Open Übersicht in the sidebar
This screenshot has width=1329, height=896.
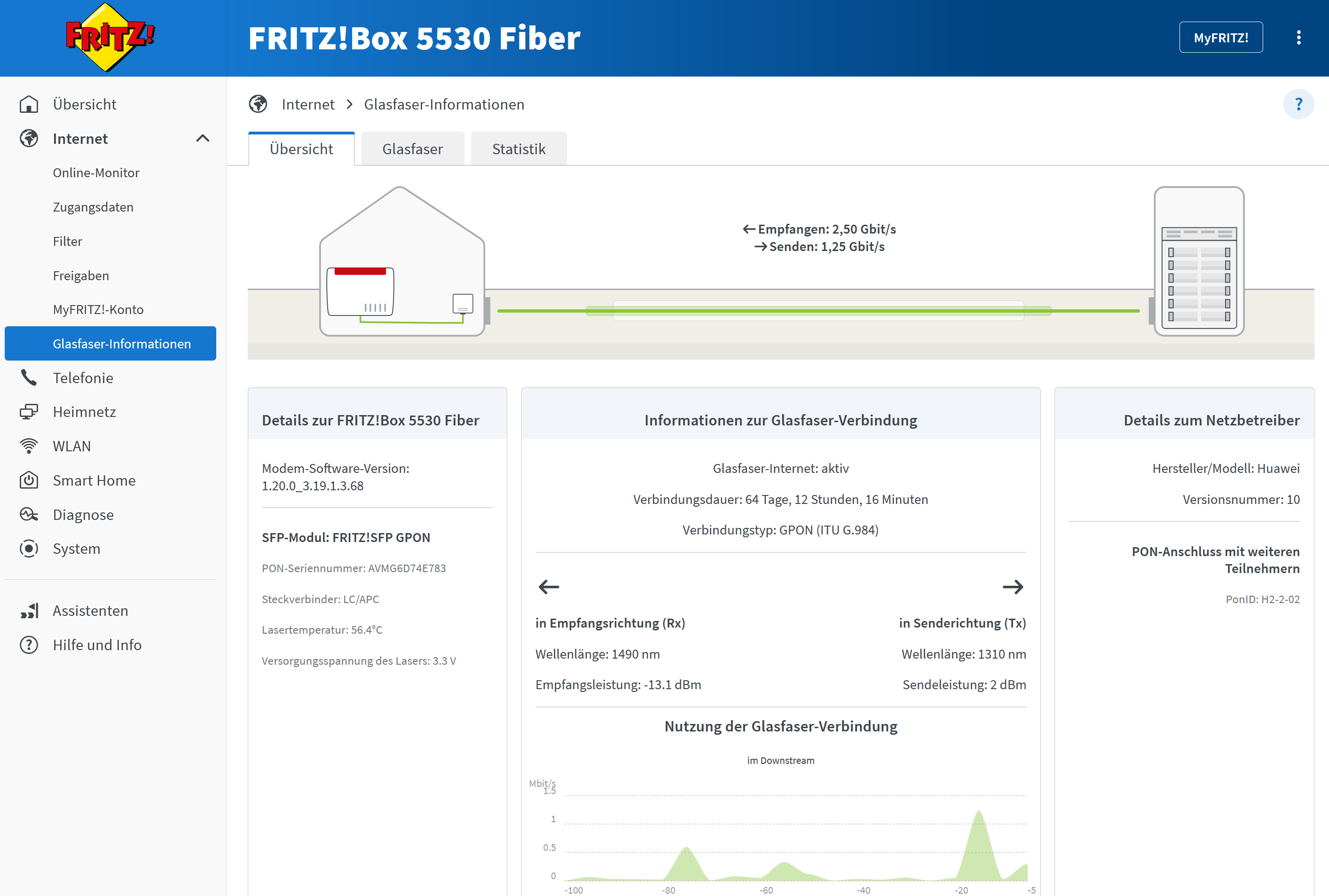[85, 104]
